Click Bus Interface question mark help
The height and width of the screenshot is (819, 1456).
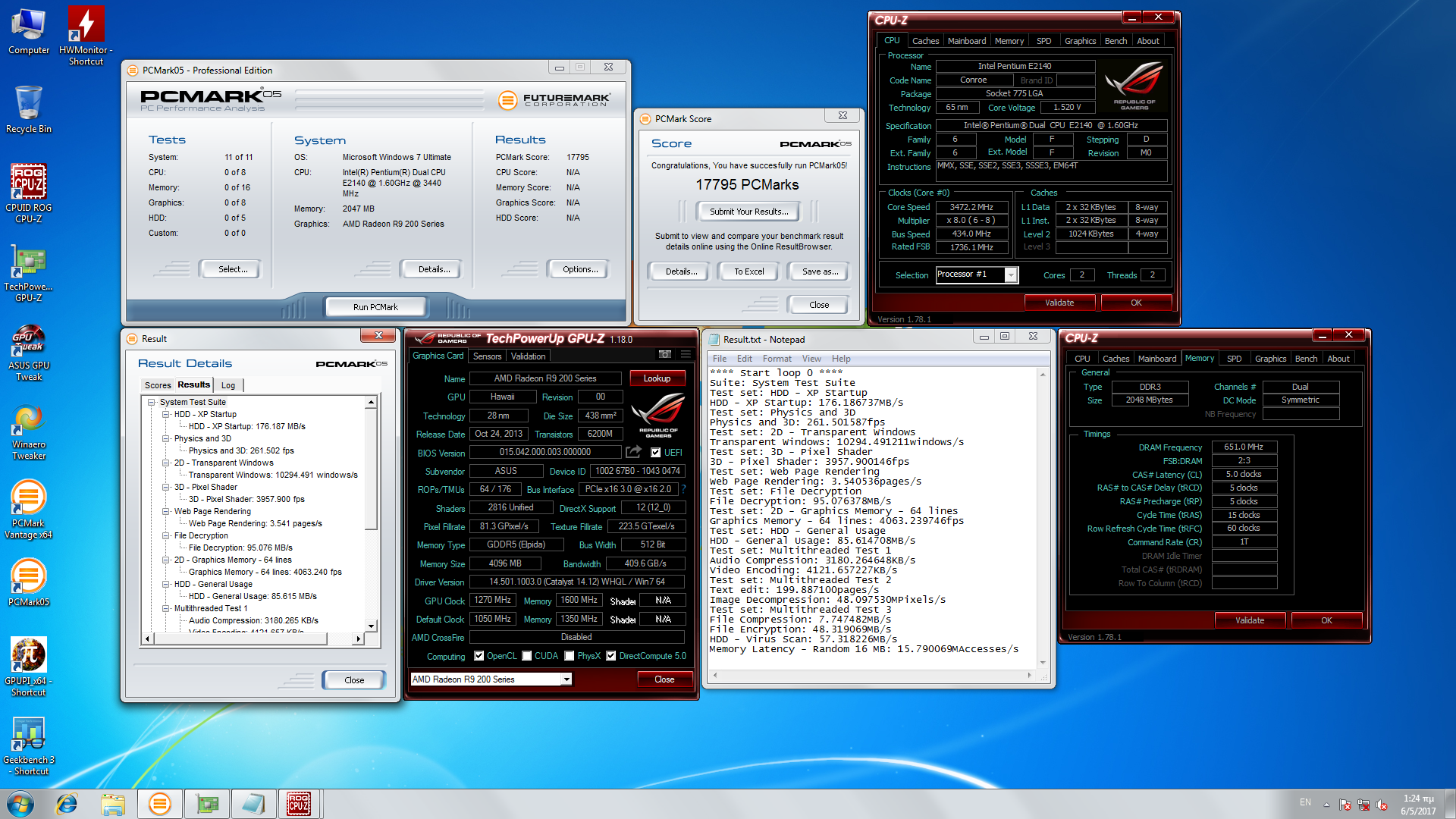683,489
